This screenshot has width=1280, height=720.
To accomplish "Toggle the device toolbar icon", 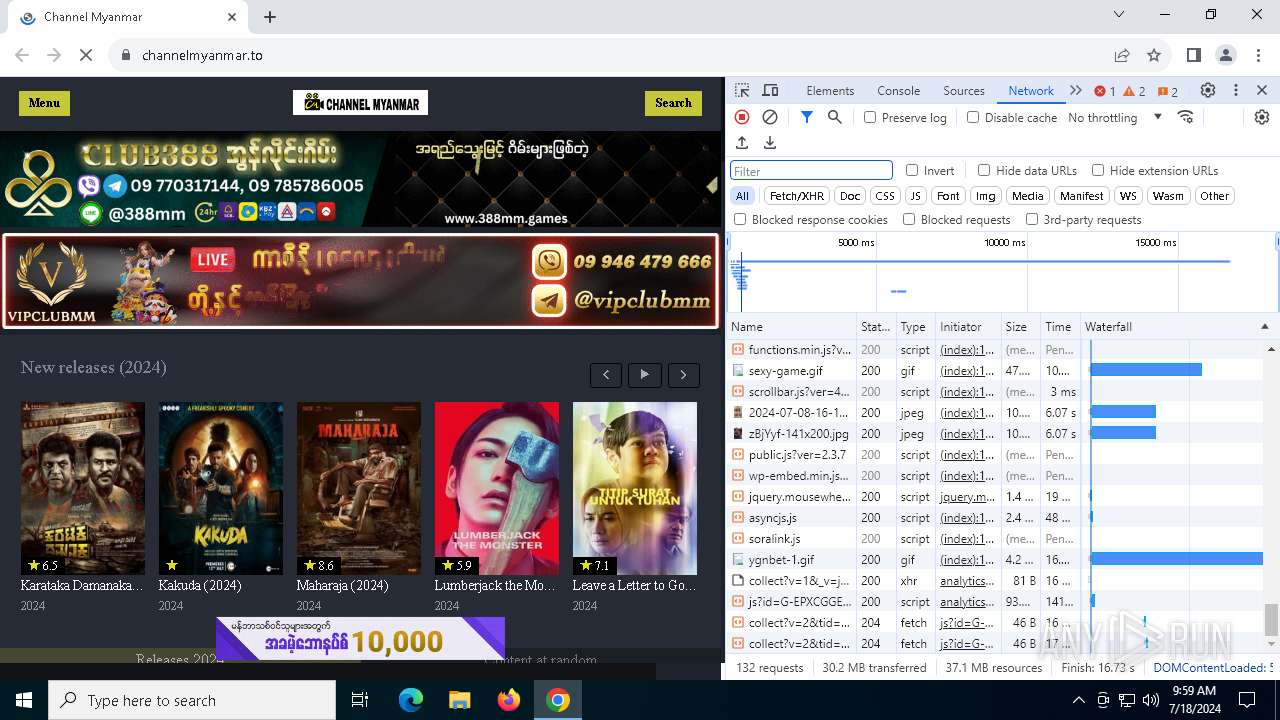I will click(x=770, y=91).
